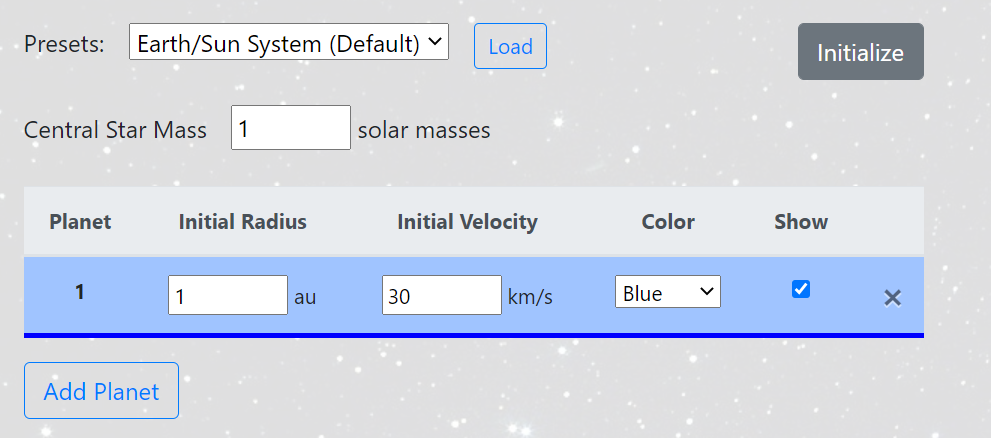
Task: Select planet row number 1 label
Action: pos(80,292)
